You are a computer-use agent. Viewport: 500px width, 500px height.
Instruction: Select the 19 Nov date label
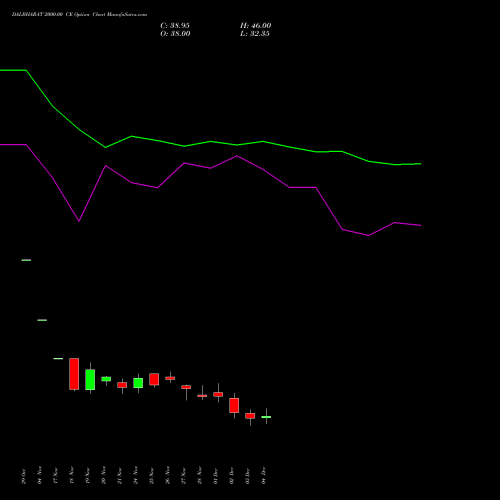87,475
